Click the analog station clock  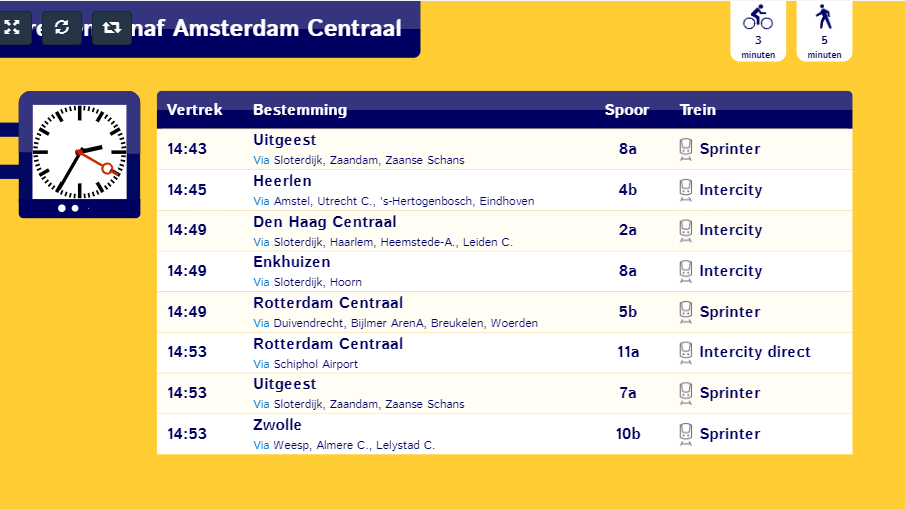pos(80,152)
